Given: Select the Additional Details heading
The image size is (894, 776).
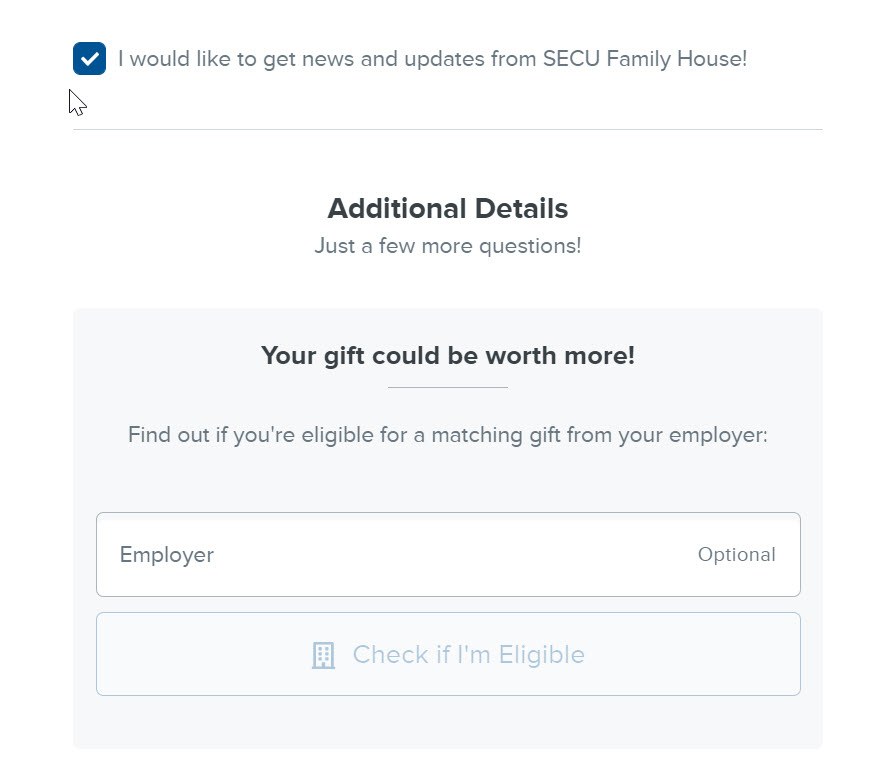Looking at the screenshot, I should pyautogui.click(x=447, y=209).
